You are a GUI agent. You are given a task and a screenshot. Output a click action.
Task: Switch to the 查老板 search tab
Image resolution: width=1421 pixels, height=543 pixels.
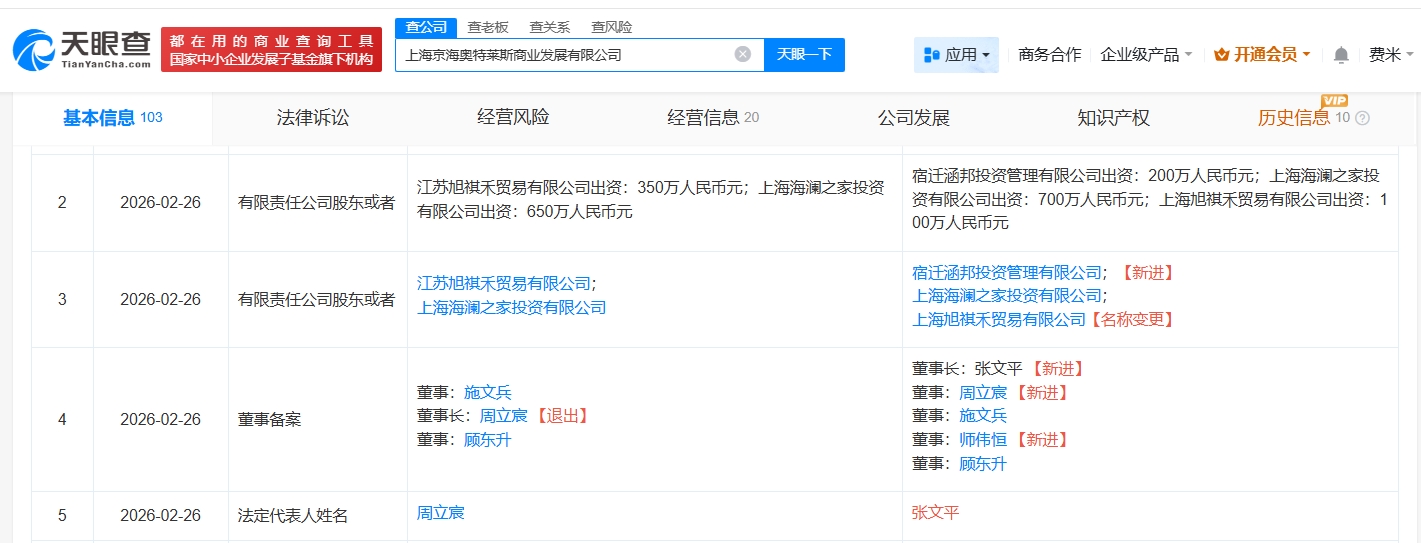488,27
